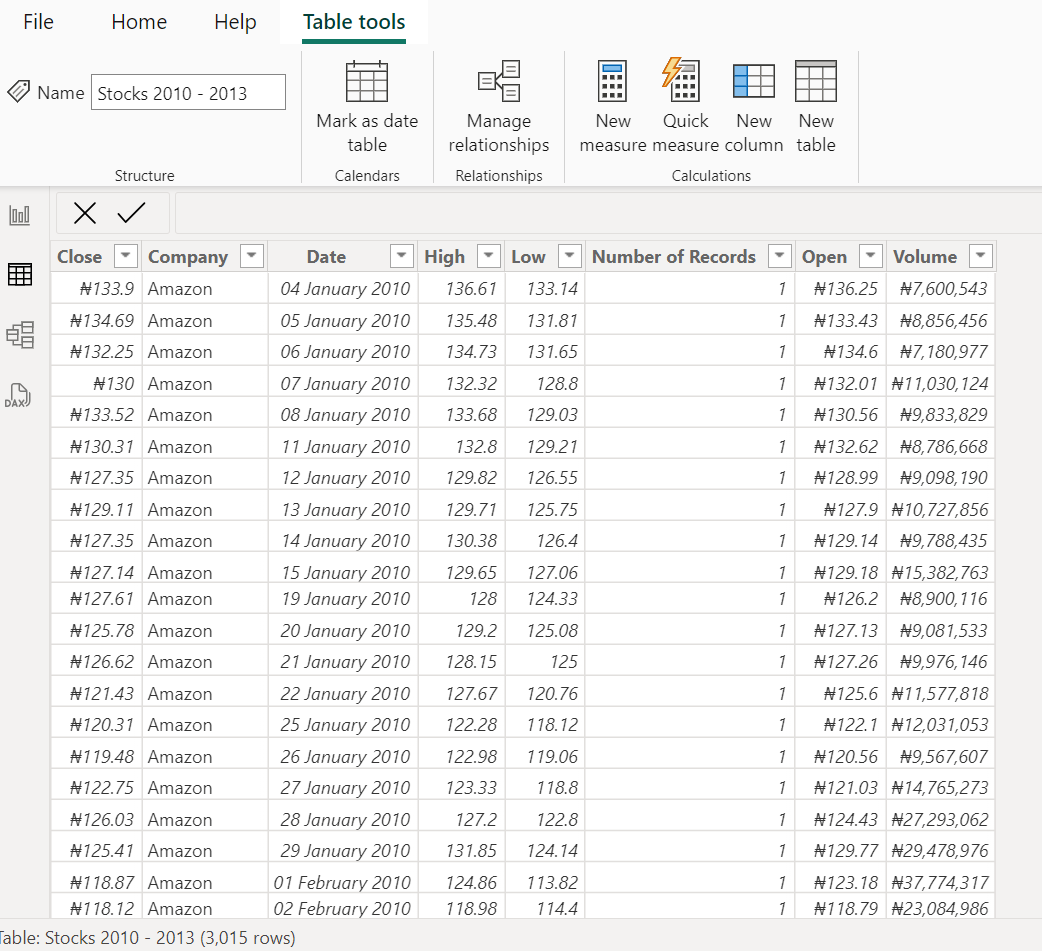Click the 07 January 2010 cell
The width and height of the screenshot is (1042, 951).
pyautogui.click(x=343, y=384)
